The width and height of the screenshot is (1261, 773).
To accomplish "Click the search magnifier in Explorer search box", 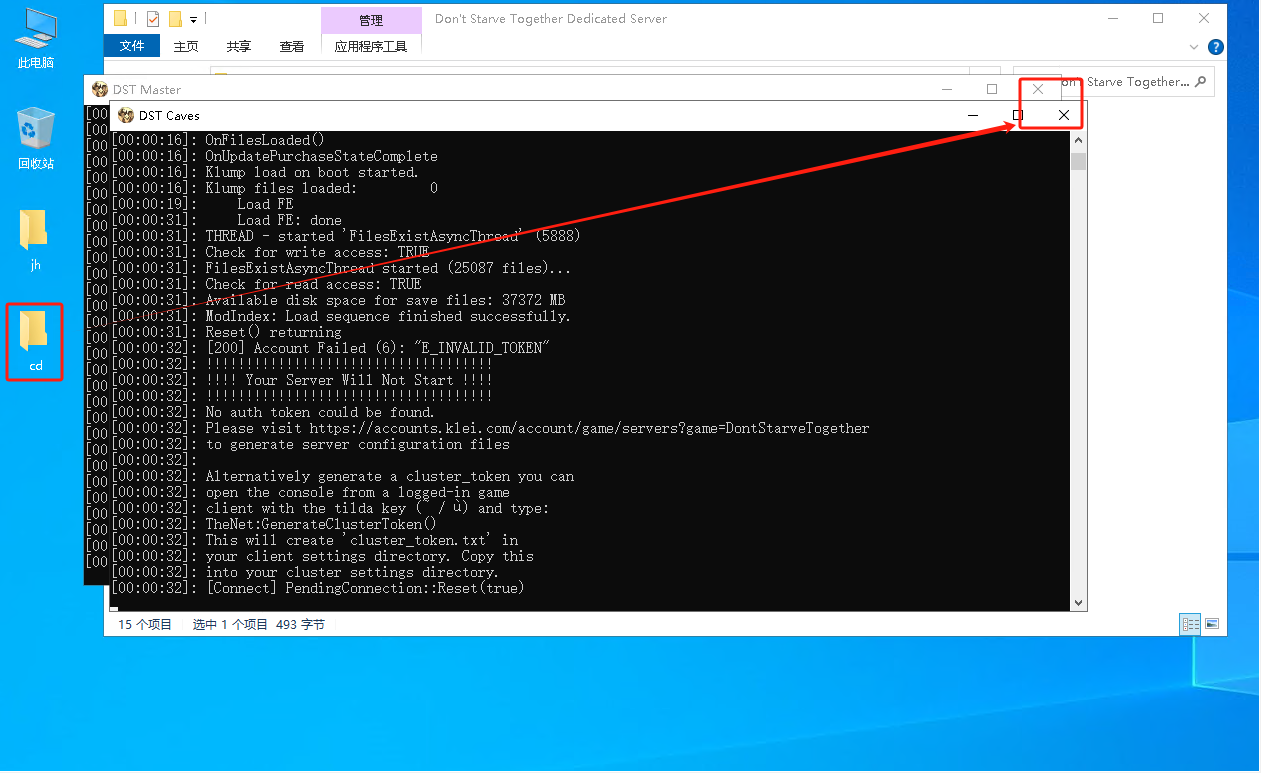I will tap(1201, 82).
